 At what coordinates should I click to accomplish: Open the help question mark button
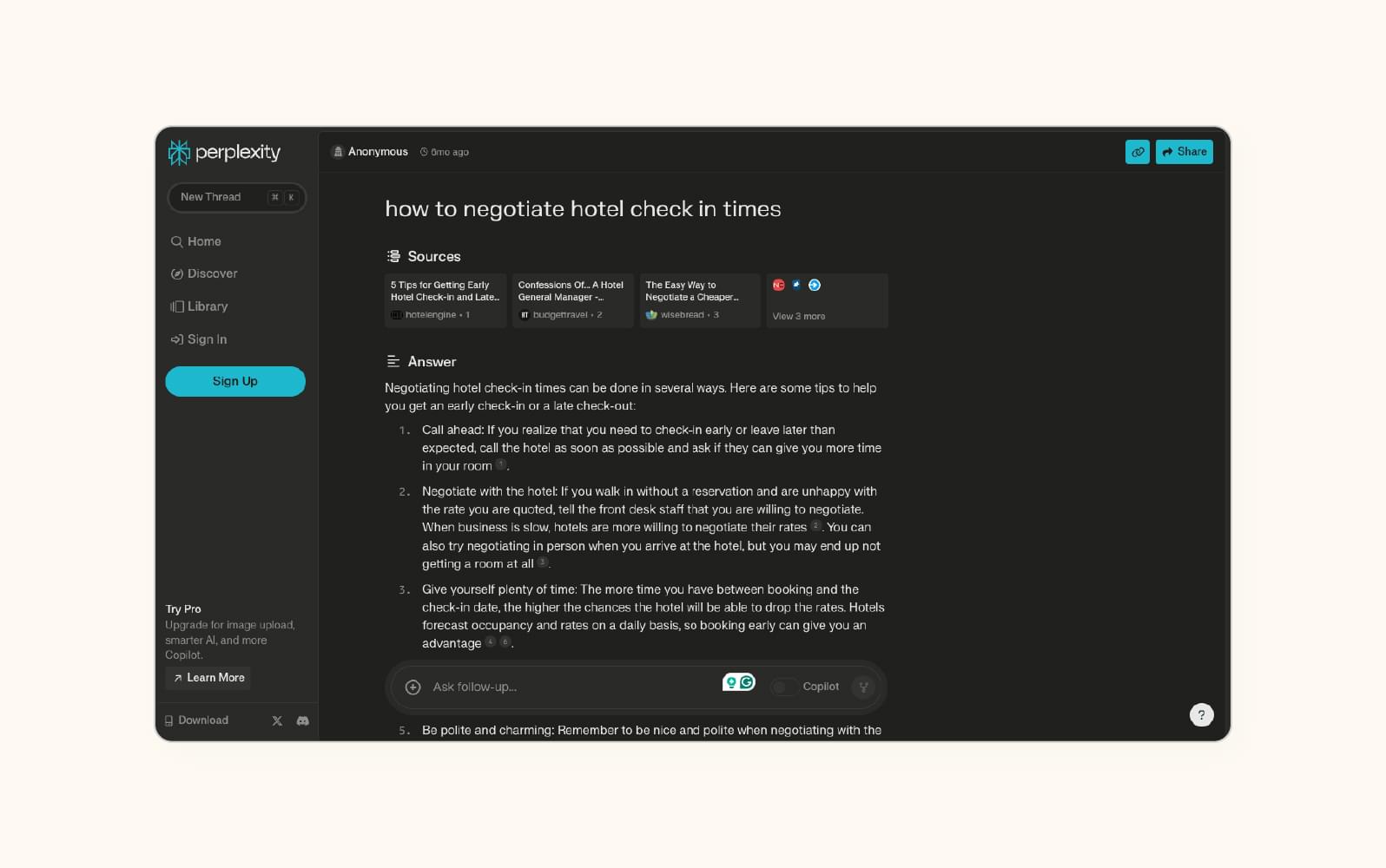tap(1201, 715)
